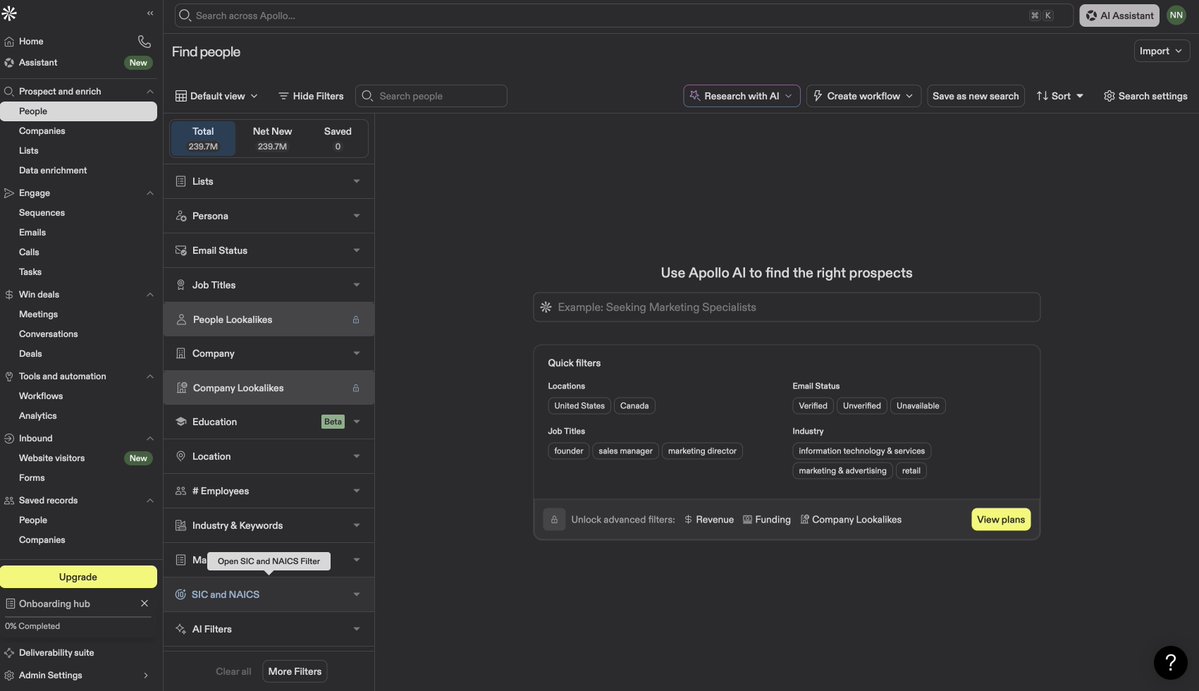Select the Net New tab
Screen dimensions: 1199x691
pyautogui.click(x=272, y=138)
